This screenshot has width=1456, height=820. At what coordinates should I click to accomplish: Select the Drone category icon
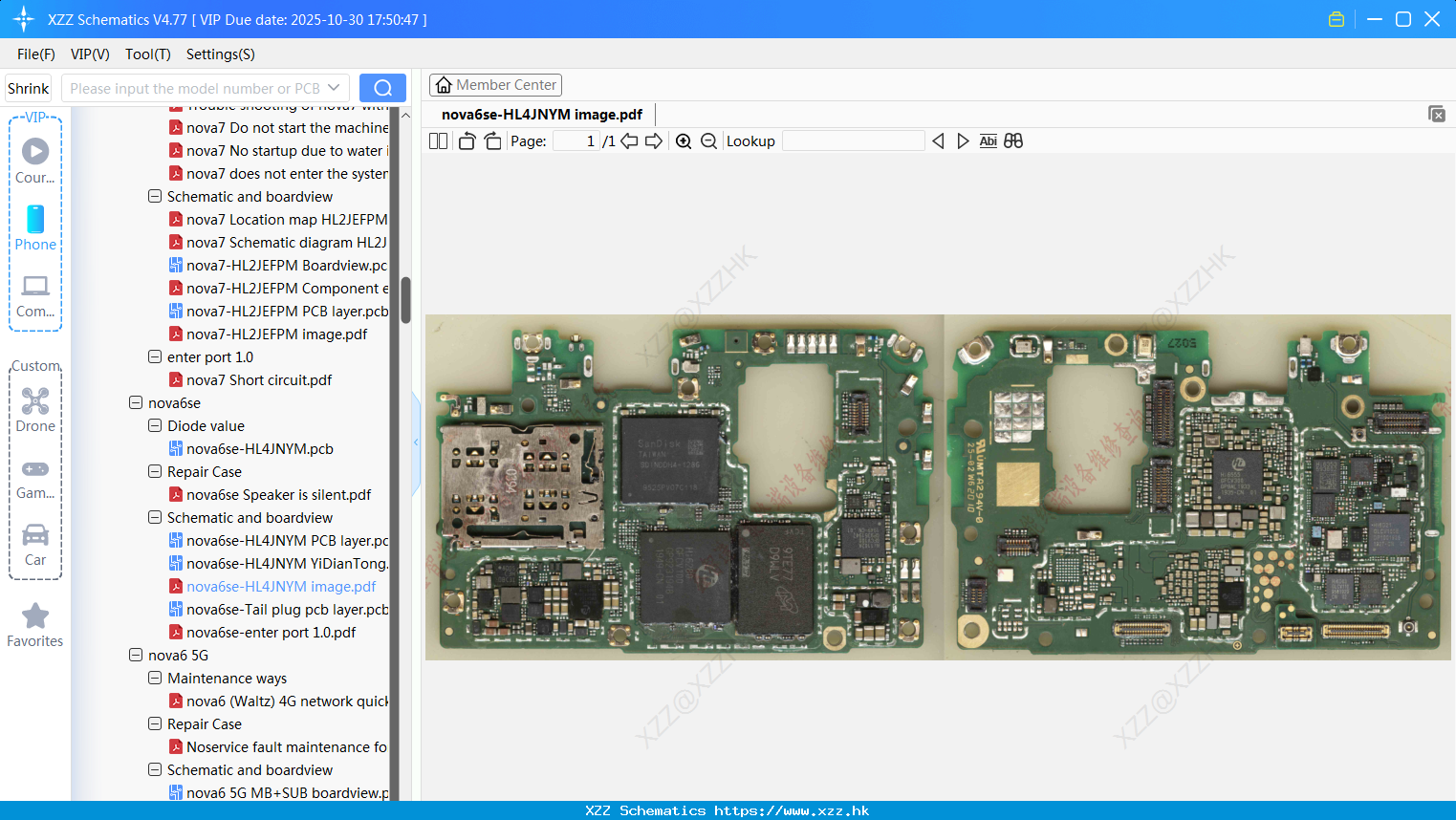pos(35,409)
